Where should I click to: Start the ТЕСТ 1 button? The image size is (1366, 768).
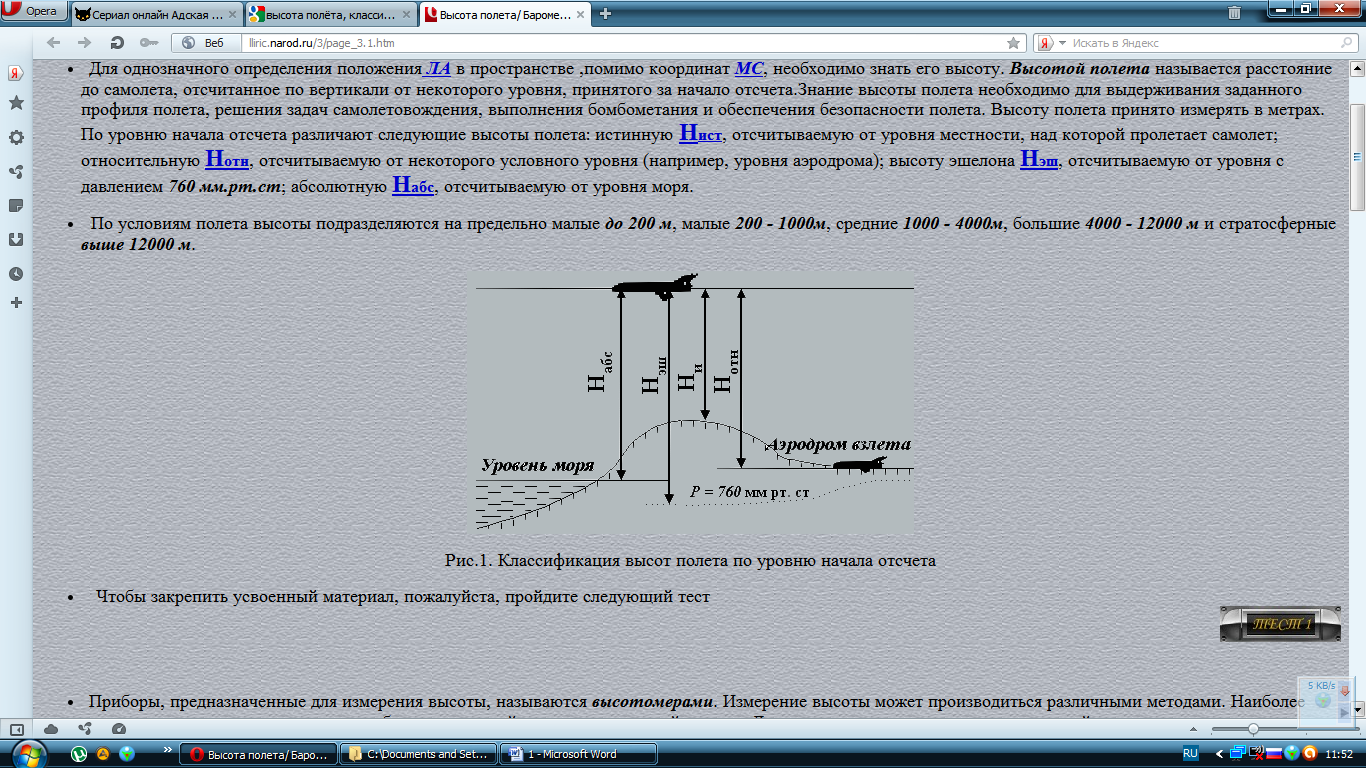(1280, 623)
